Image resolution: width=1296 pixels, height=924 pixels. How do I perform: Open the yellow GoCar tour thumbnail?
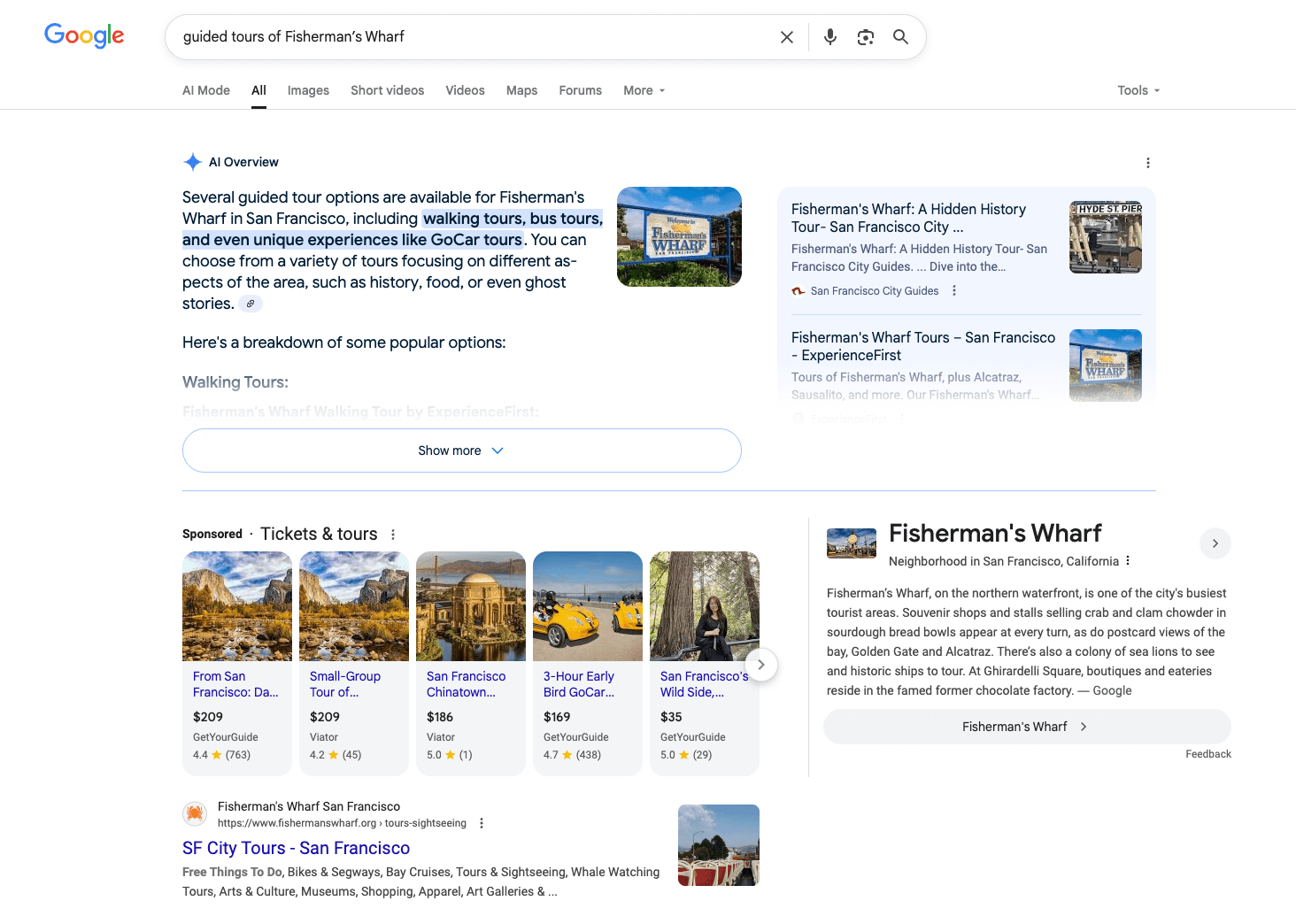click(x=587, y=606)
